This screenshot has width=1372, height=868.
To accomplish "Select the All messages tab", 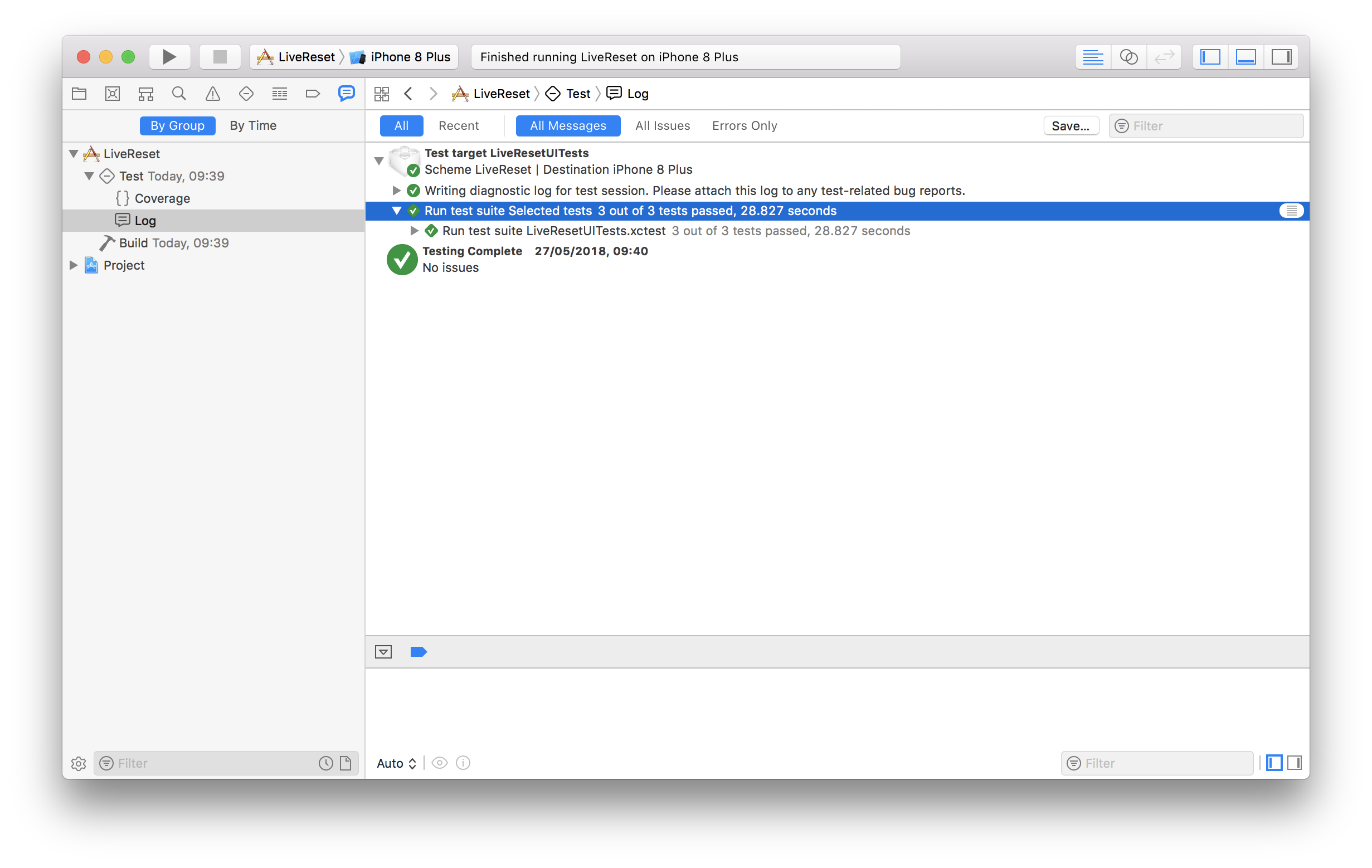I will click(x=566, y=125).
